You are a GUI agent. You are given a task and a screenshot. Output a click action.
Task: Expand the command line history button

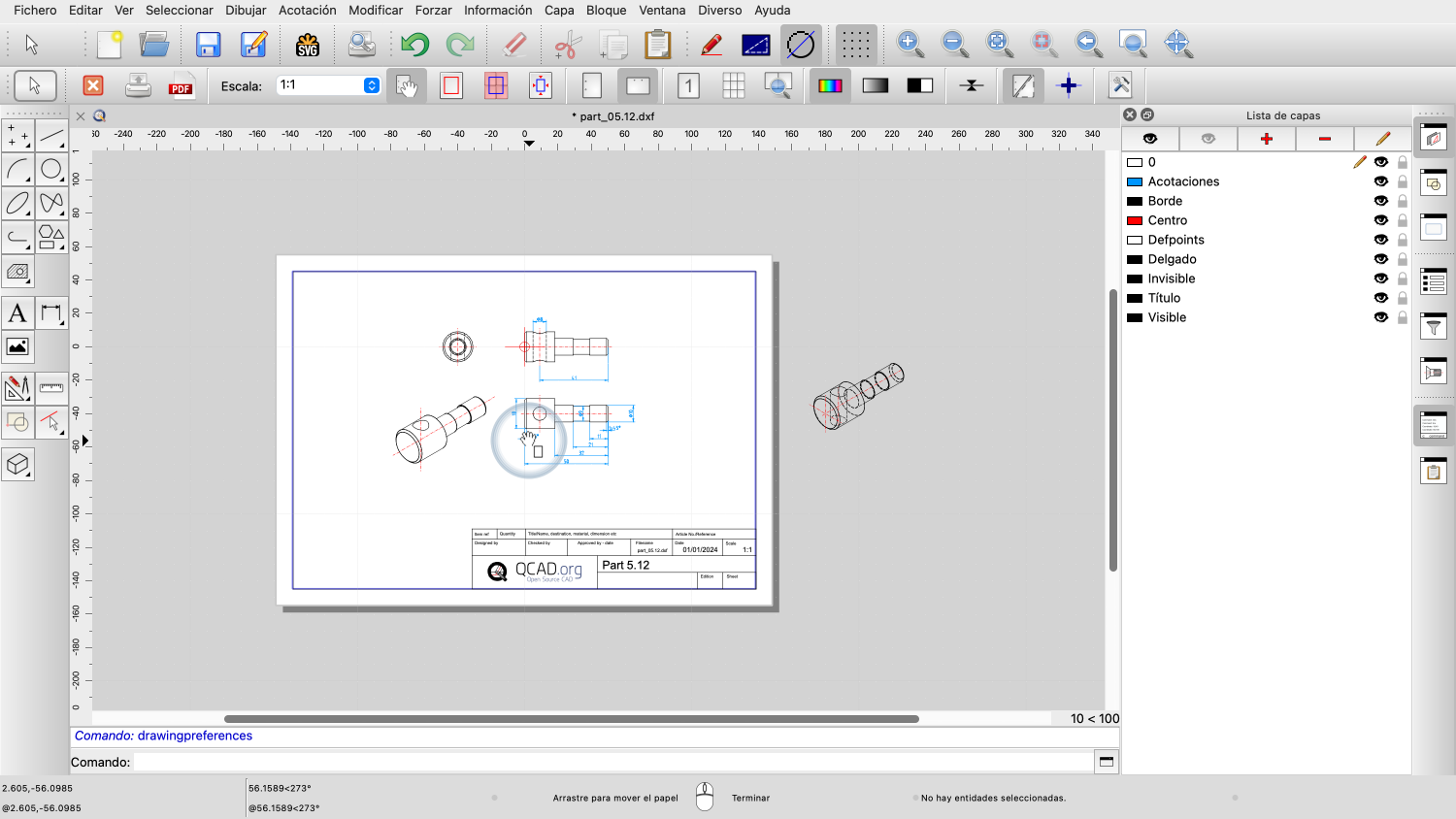[1106, 762]
